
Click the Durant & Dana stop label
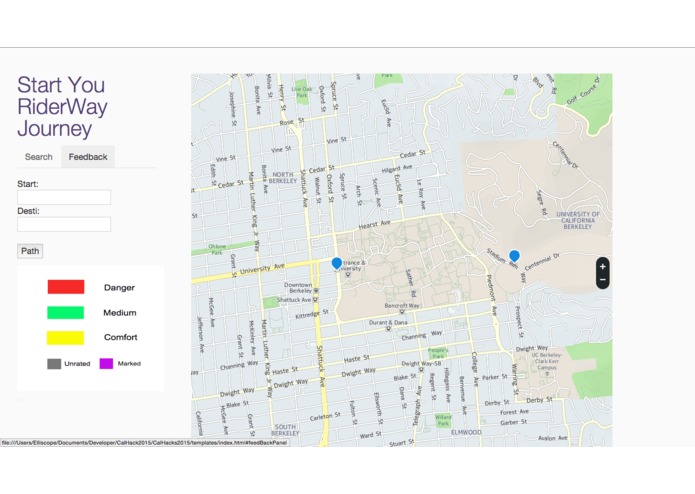coord(388,323)
